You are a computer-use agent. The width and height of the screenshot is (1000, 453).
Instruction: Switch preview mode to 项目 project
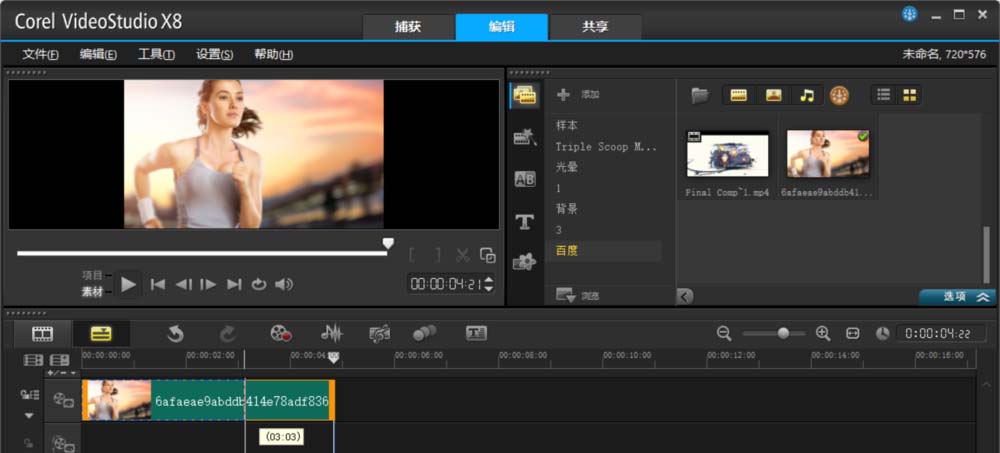click(x=92, y=276)
